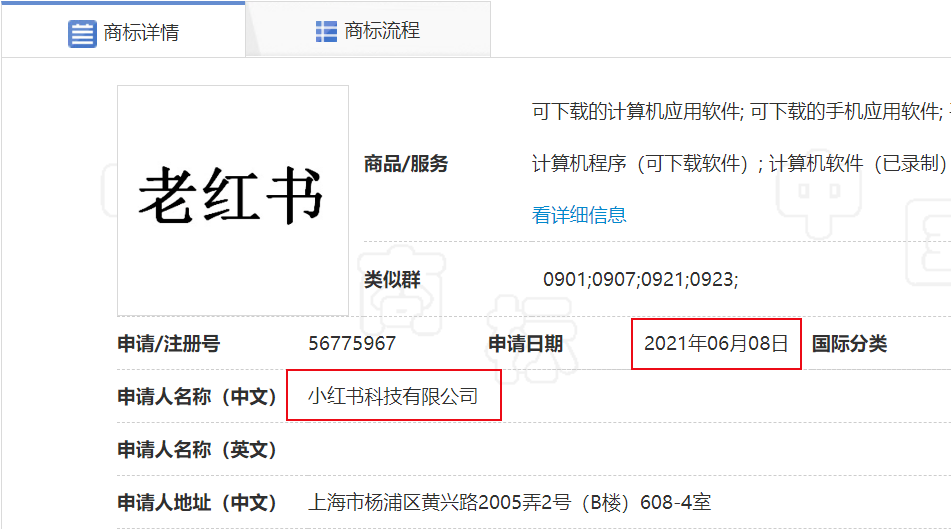The image size is (951, 529).
Task: Click the 申请人地址（中文） label
Action: [197, 502]
